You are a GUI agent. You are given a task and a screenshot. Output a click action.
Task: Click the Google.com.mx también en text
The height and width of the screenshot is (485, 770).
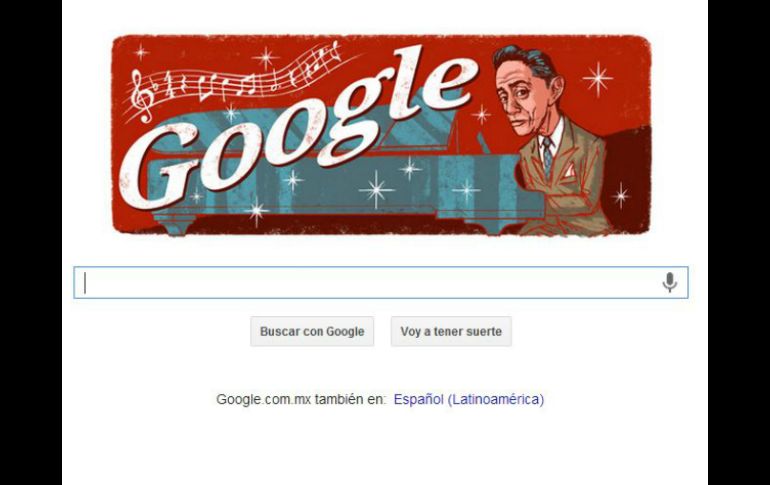pyautogui.click(x=302, y=399)
